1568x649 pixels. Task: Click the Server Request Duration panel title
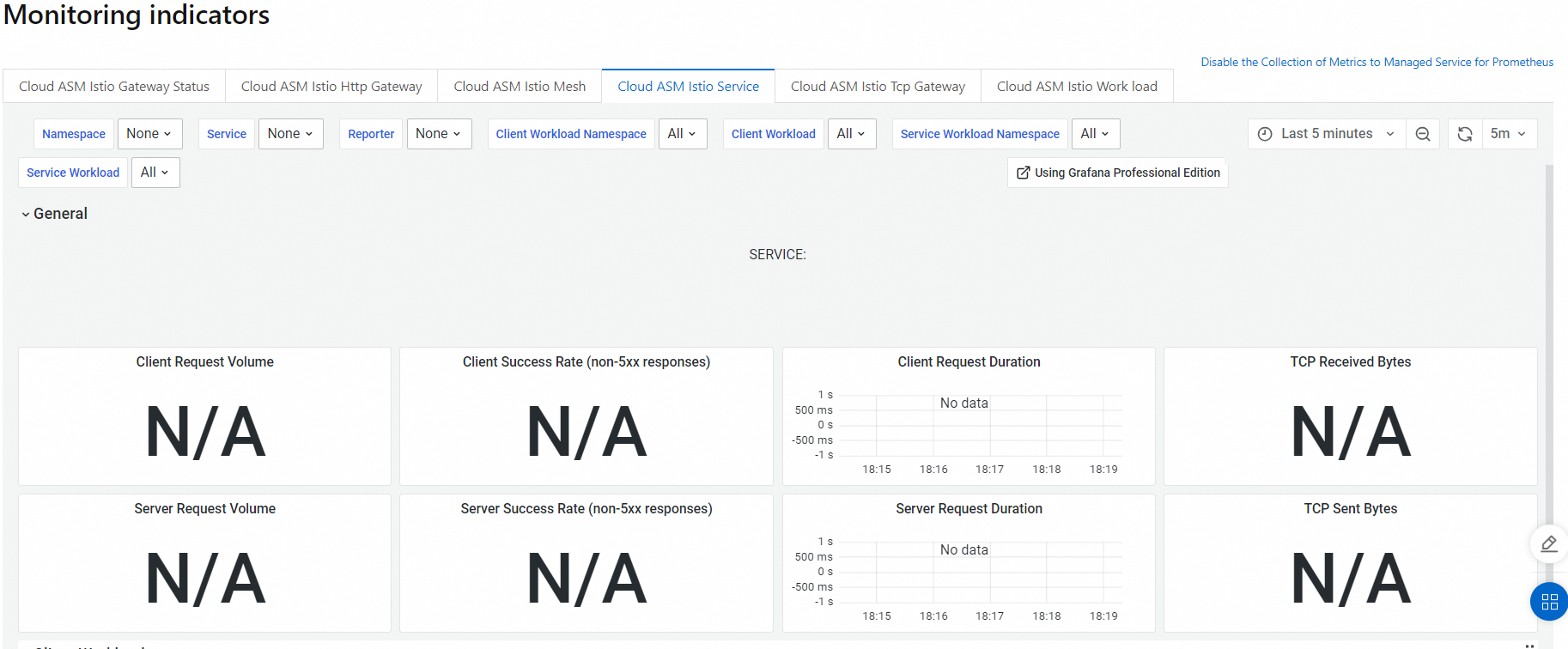(969, 509)
